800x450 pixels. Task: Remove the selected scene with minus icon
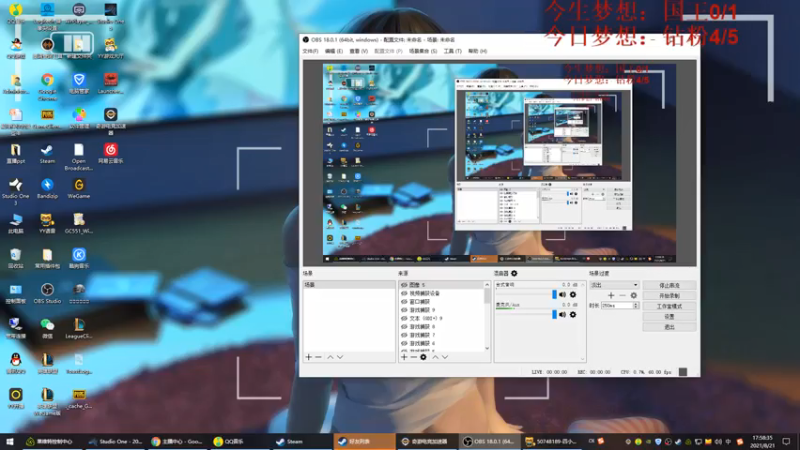tap(318, 357)
